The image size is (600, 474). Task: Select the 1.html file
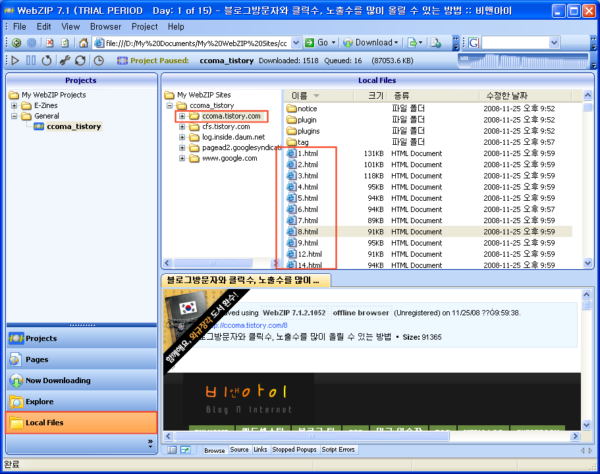coord(308,153)
